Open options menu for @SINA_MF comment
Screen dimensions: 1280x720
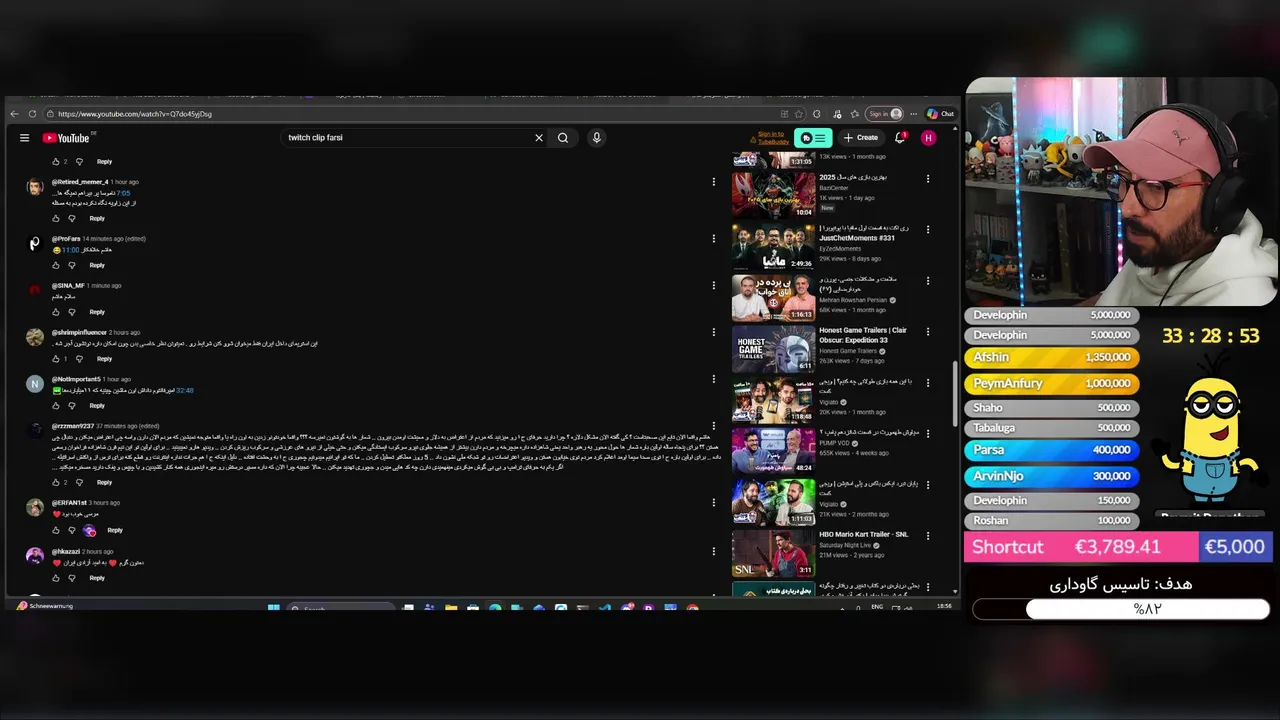tap(714, 285)
